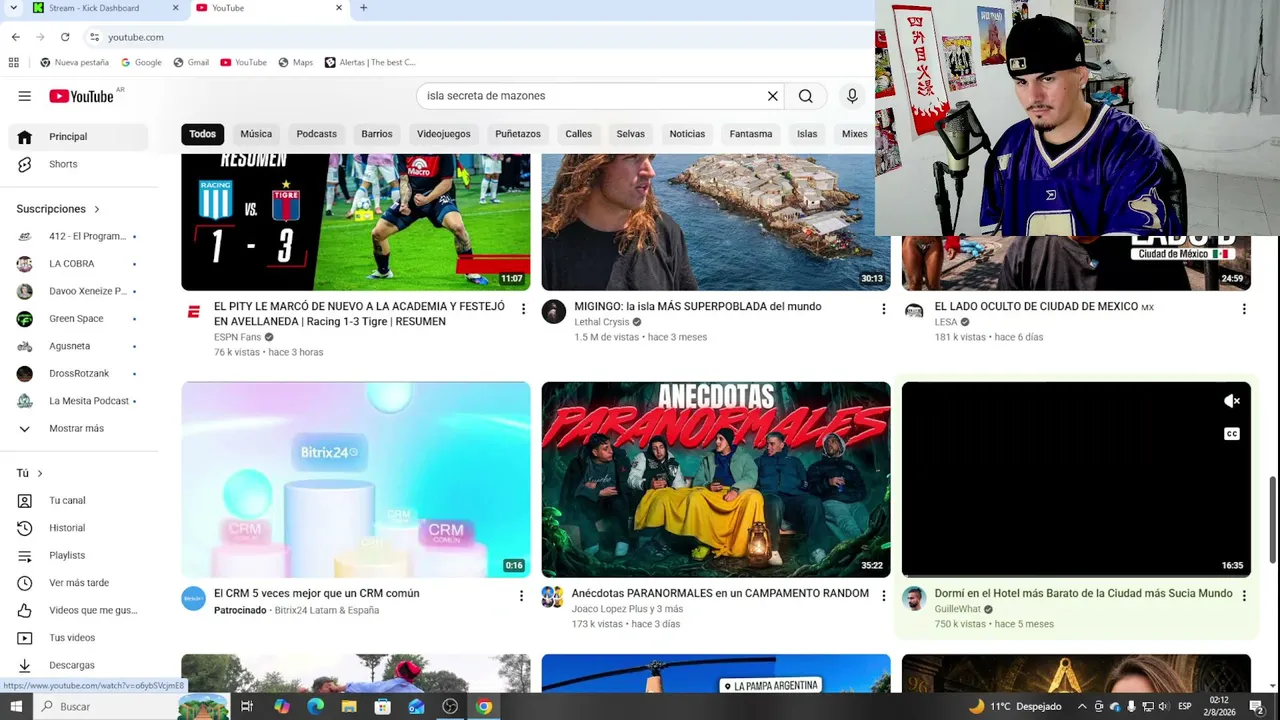Select the Todos filter chip
Screen dimensions: 1280x720
coord(203,134)
